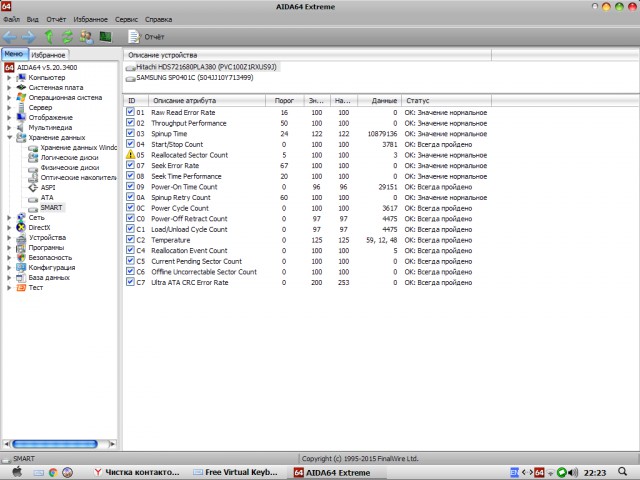Switch to the Меню tab

[x=14, y=54]
